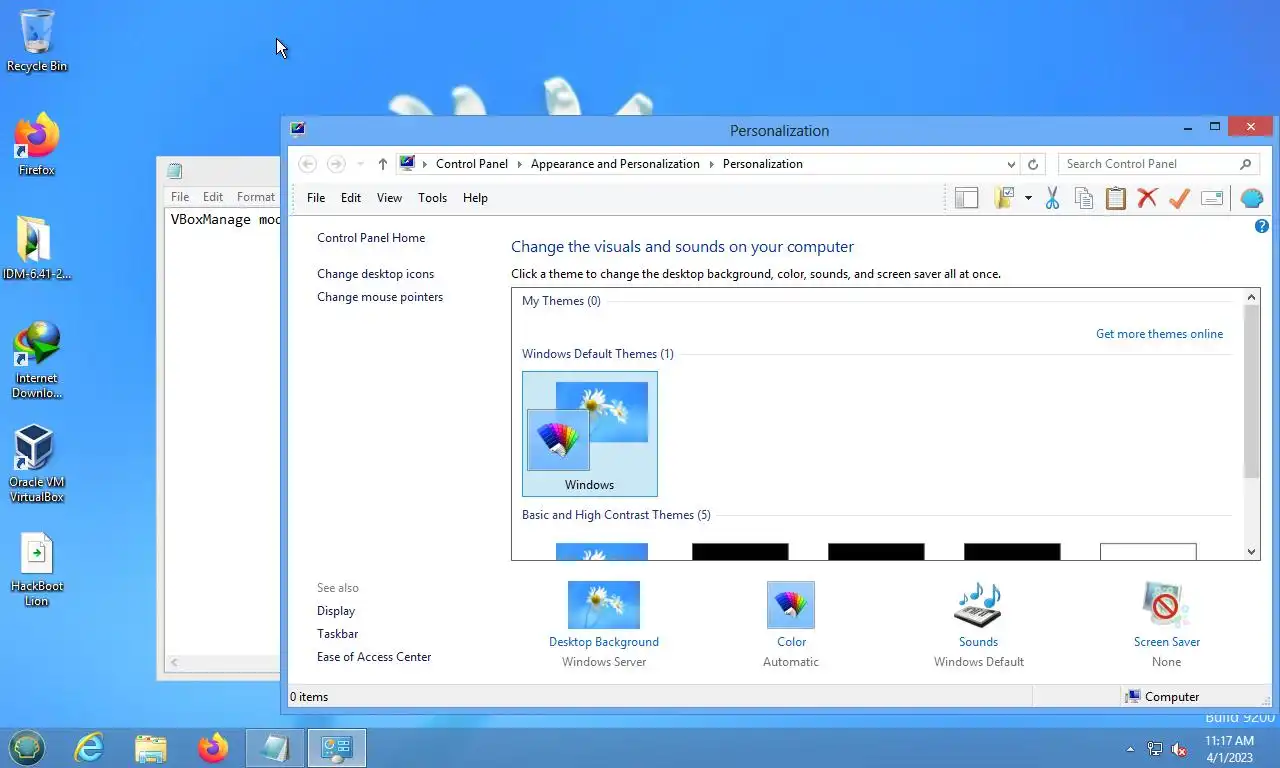Image resolution: width=1280 pixels, height=768 pixels.
Task: Click the Paste clipboard toolbar icon
Action: tap(1116, 198)
